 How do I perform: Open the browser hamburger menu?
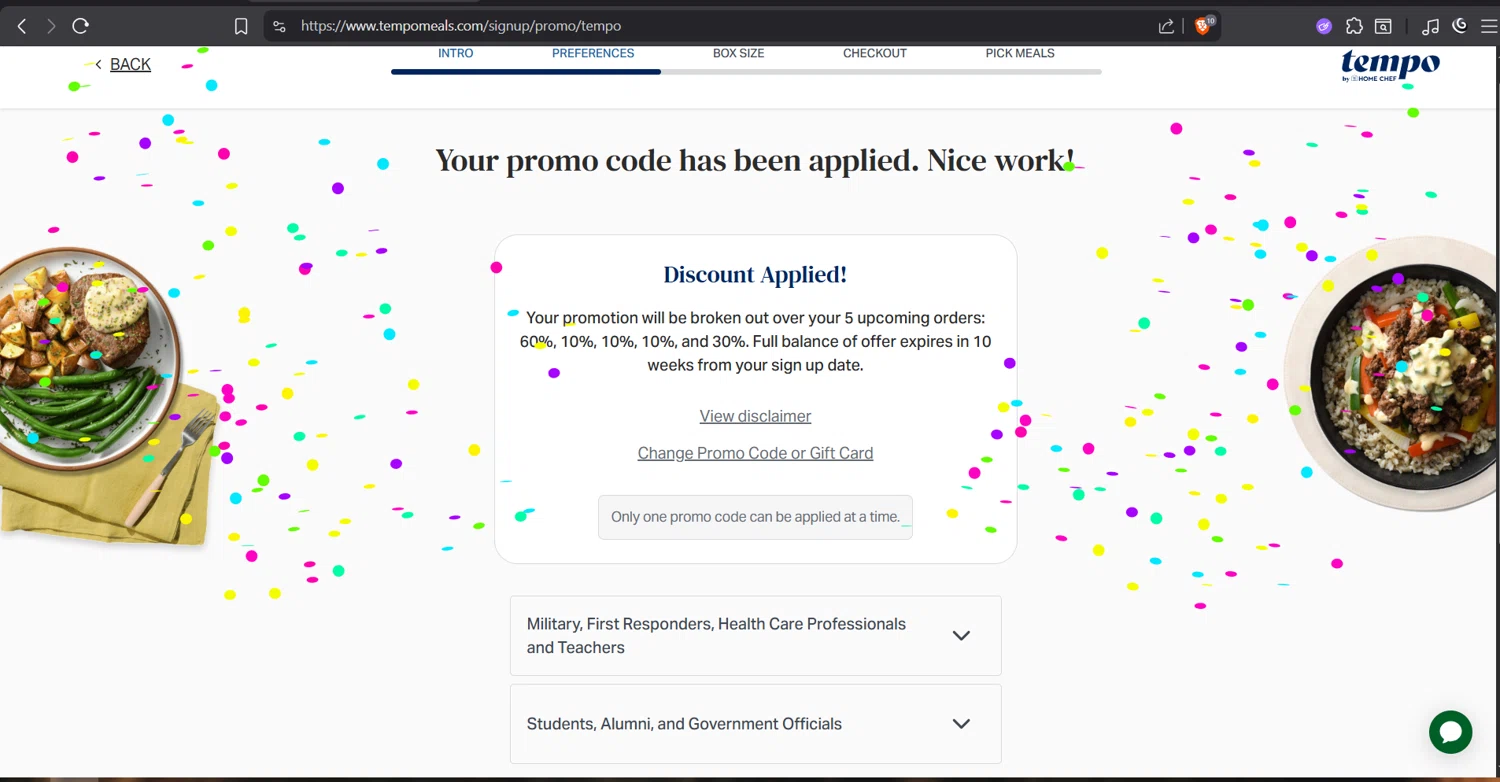[x=1488, y=27]
